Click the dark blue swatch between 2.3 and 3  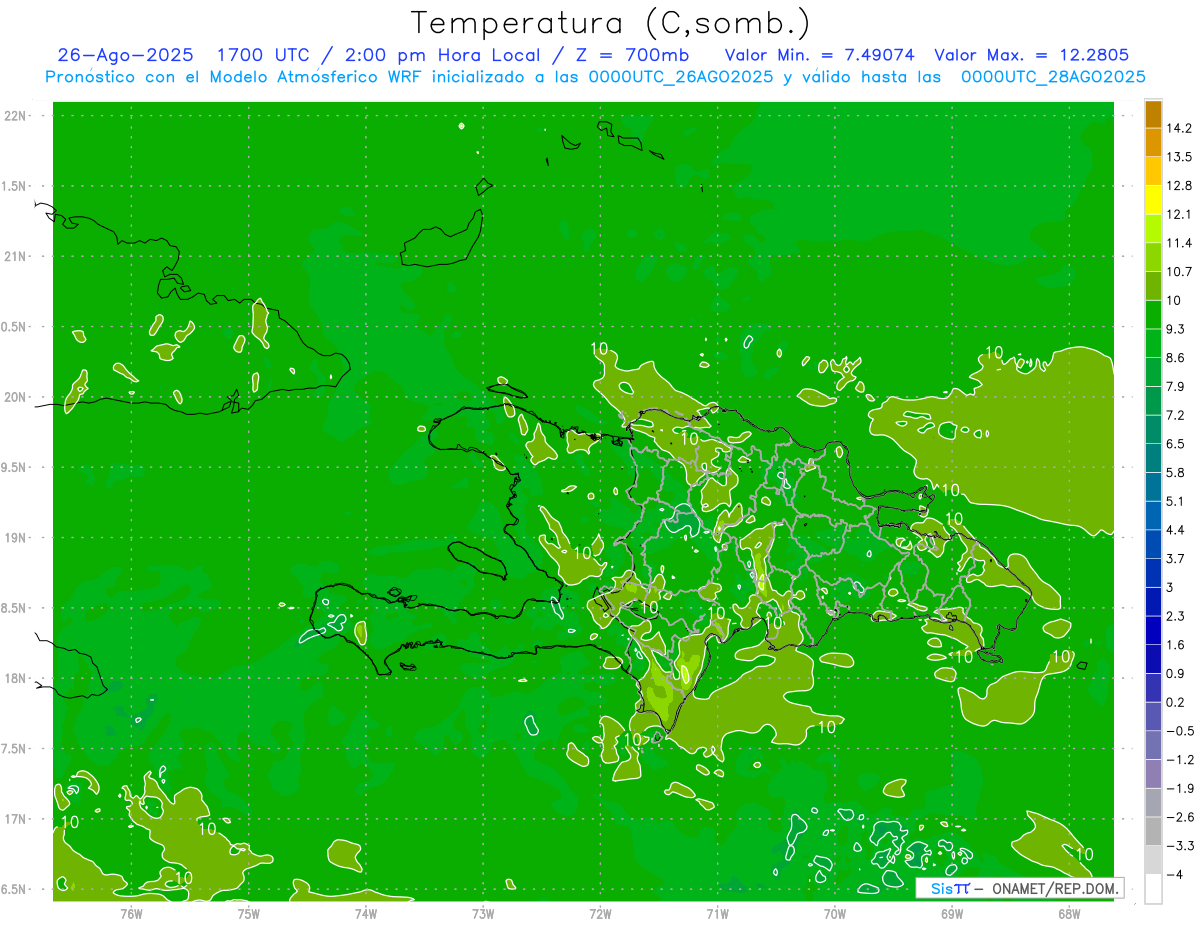tap(1153, 602)
